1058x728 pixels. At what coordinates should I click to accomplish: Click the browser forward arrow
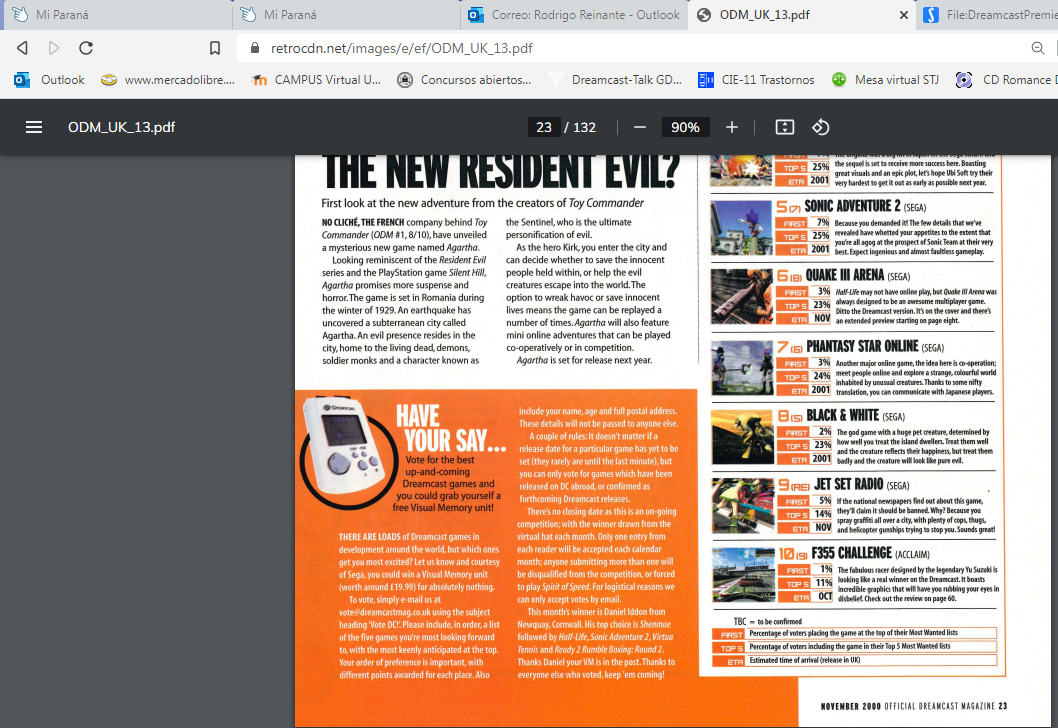click(x=54, y=48)
